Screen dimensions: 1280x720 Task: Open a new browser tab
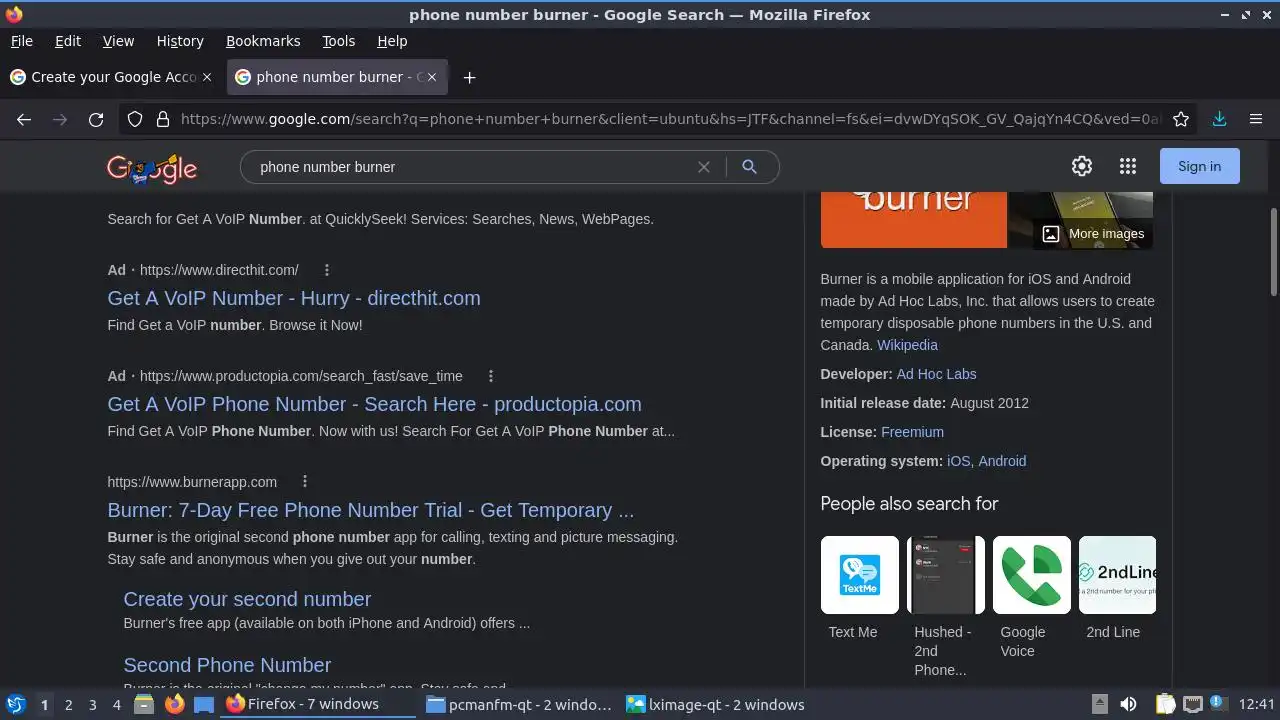coord(469,77)
